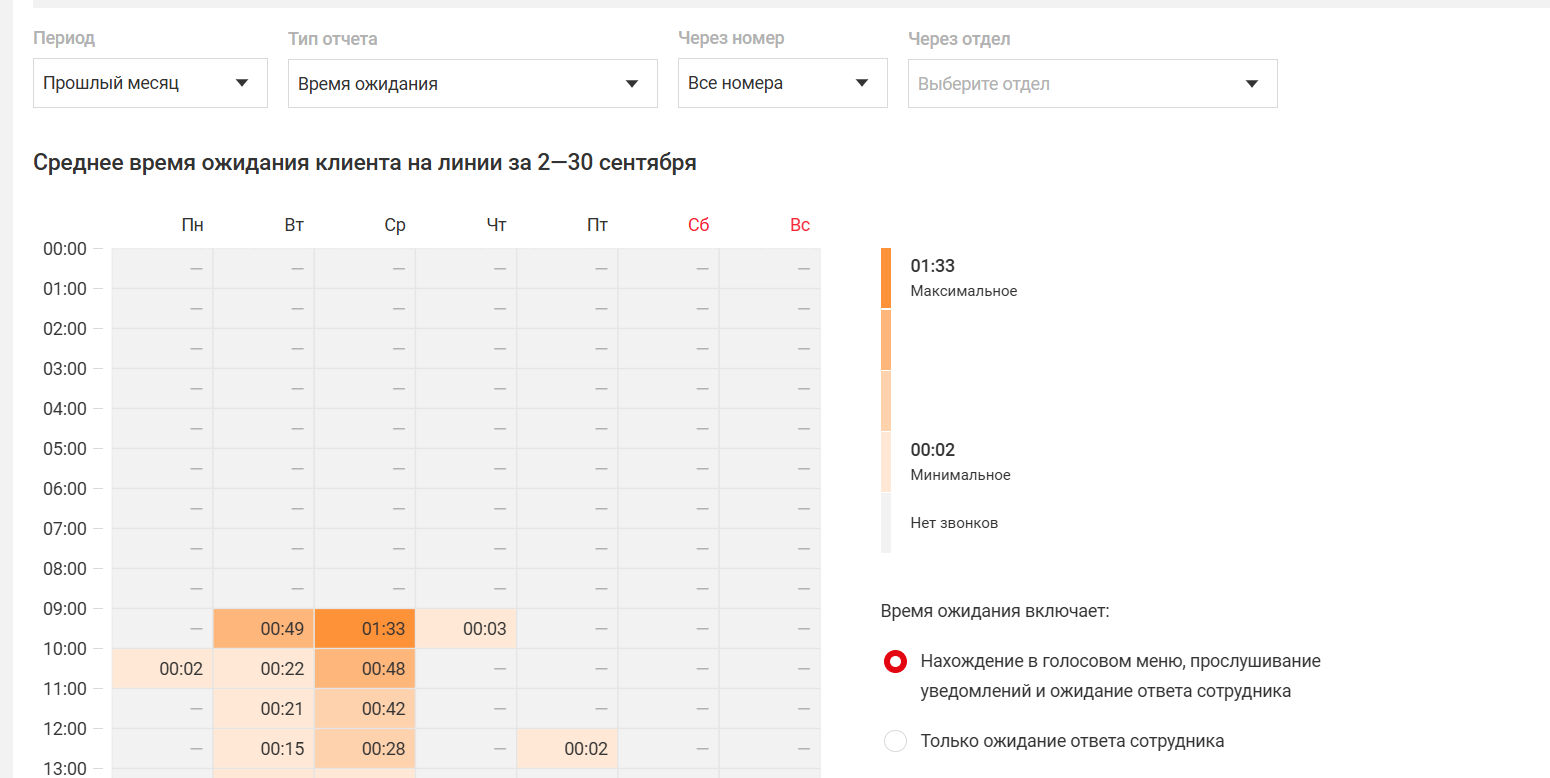The width and height of the screenshot is (1550, 778).
Task: Click the 01:33 heatmap cell on Wednesday
Action: pyautogui.click(x=365, y=629)
